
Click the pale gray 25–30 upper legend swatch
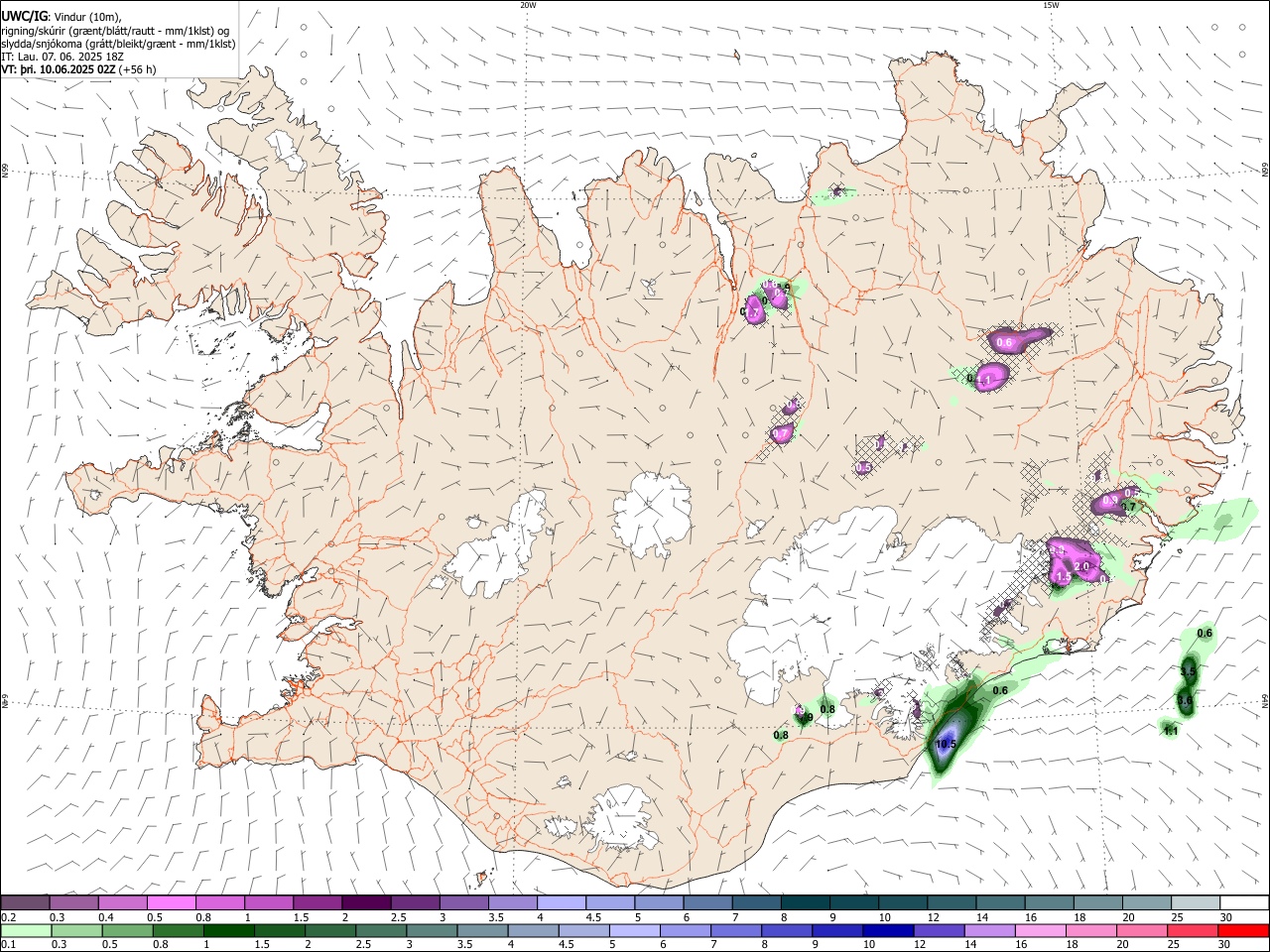pos(1195,902)
